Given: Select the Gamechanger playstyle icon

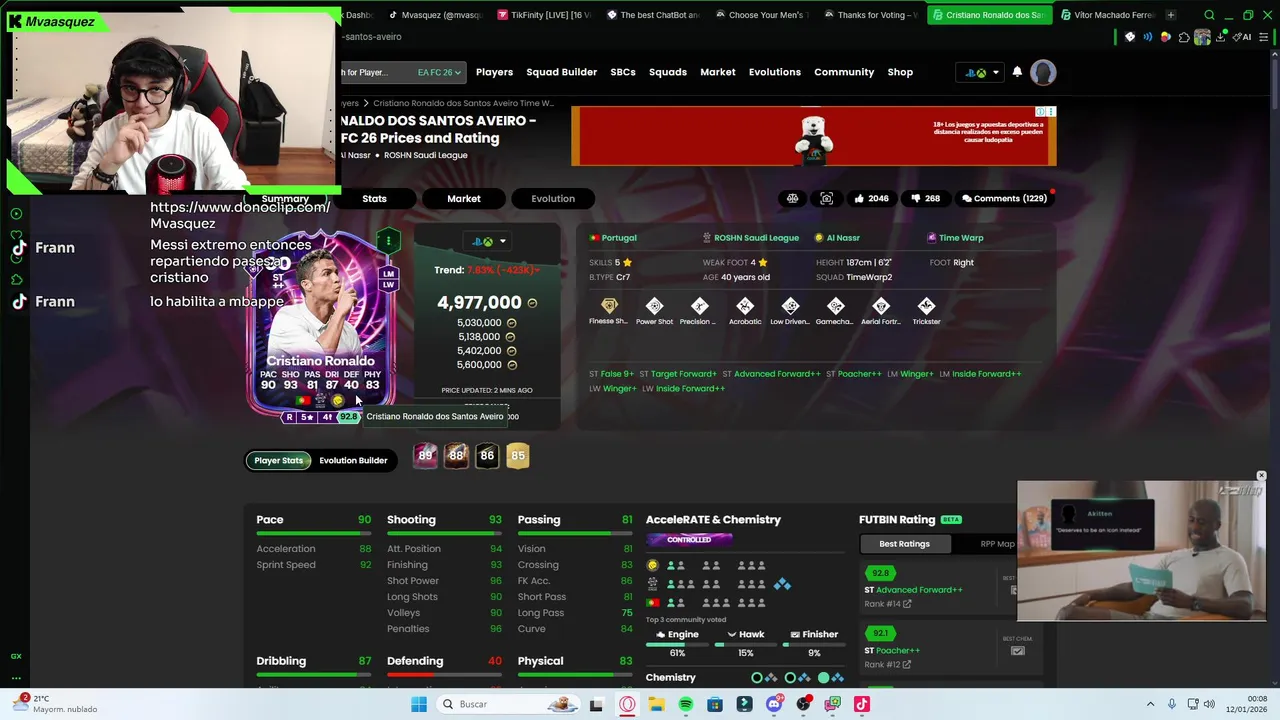Looking at the screenshot, I should [x=835, y=305].
